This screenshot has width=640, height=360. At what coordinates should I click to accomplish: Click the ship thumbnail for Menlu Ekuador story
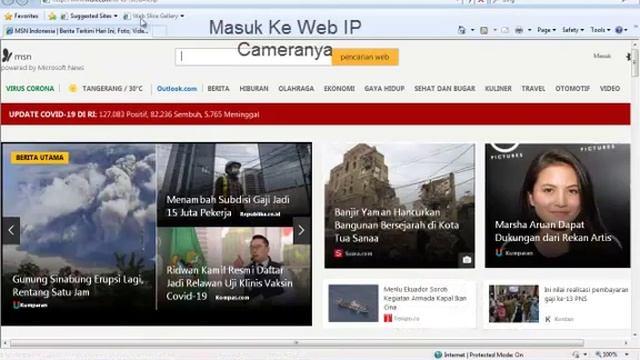[353, 303]
